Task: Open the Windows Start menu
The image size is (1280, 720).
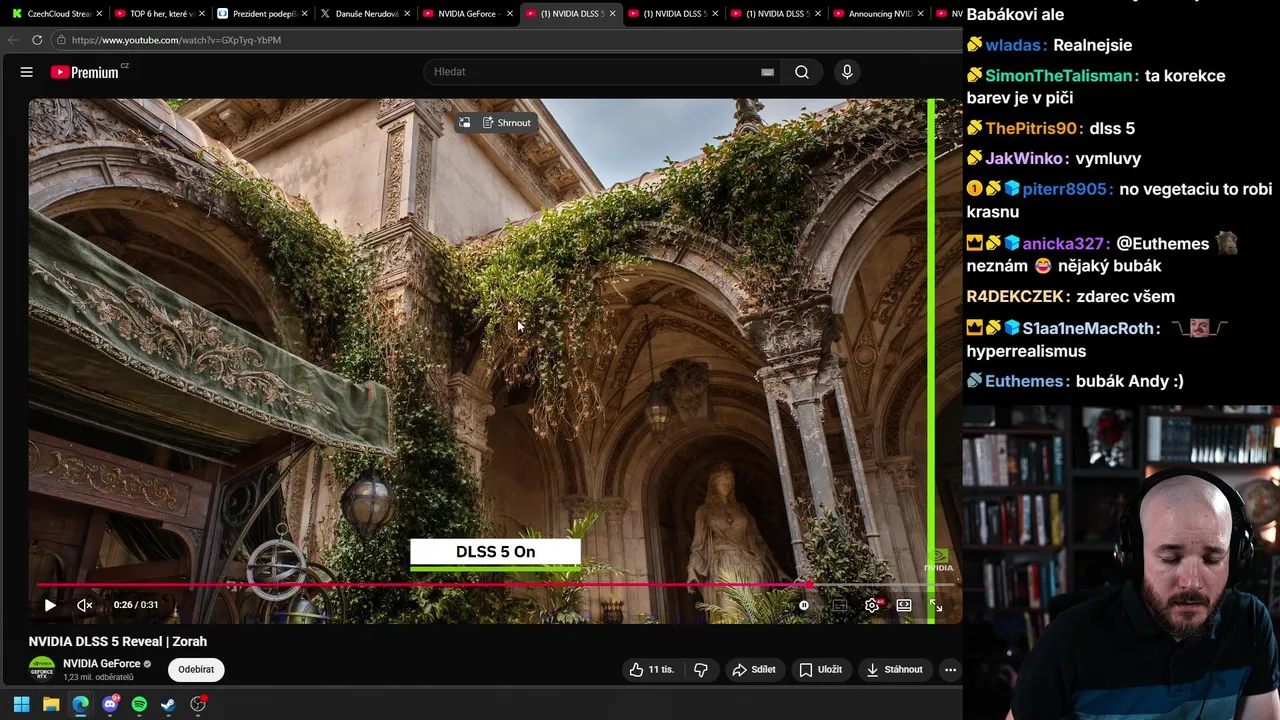Action: click(x=21, y=704)
